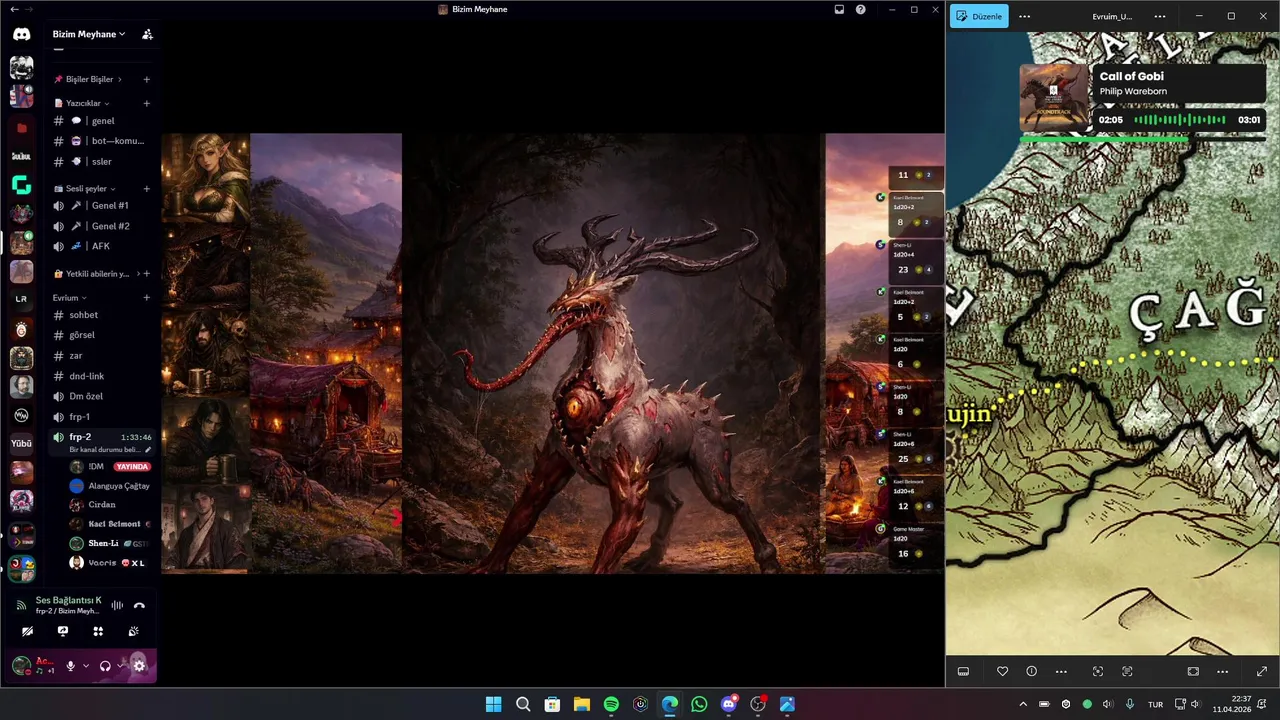Toggle the filmstrip icon in Photos
The width and height of the screenshot is (1280, 720).
(x=963, y=671)
